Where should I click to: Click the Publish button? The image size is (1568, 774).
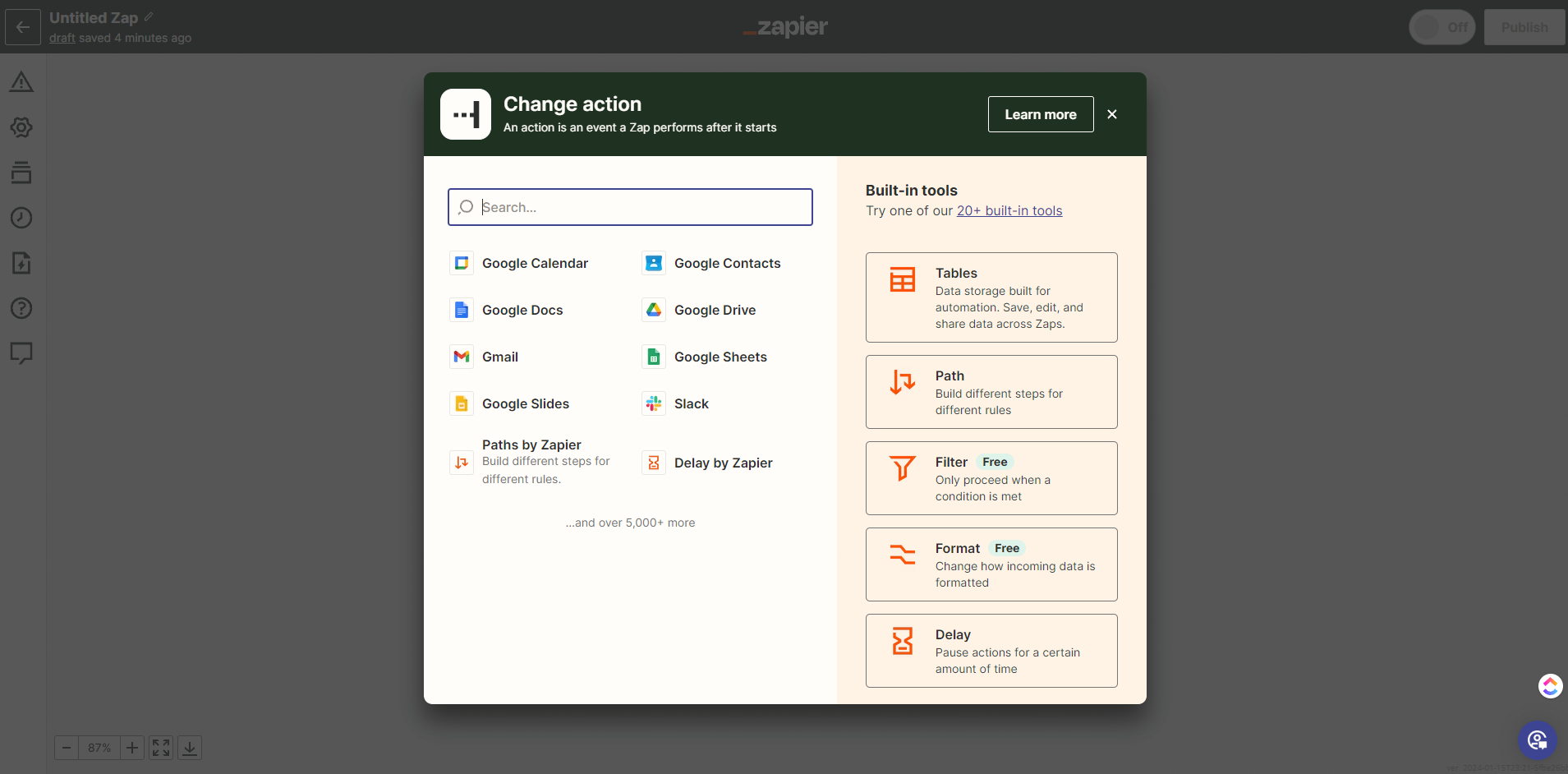click(1524, 27)
